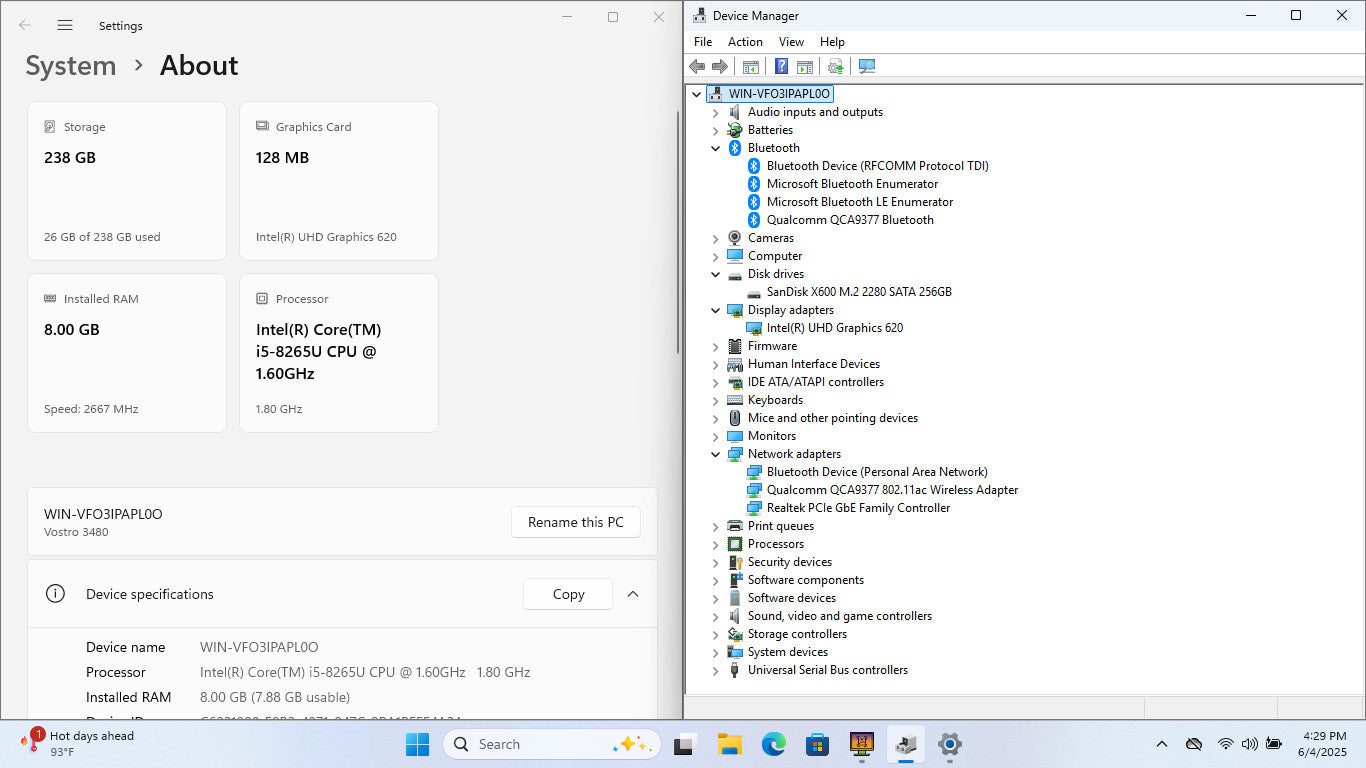
Task: Click volume speaker icon in tray
Action: [x=1249, y=744]
